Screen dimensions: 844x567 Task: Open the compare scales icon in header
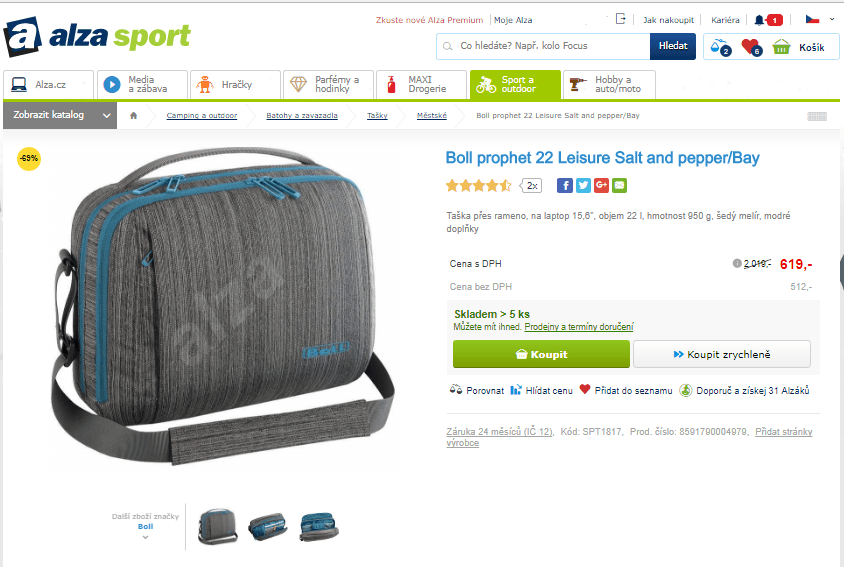point(720,47)
